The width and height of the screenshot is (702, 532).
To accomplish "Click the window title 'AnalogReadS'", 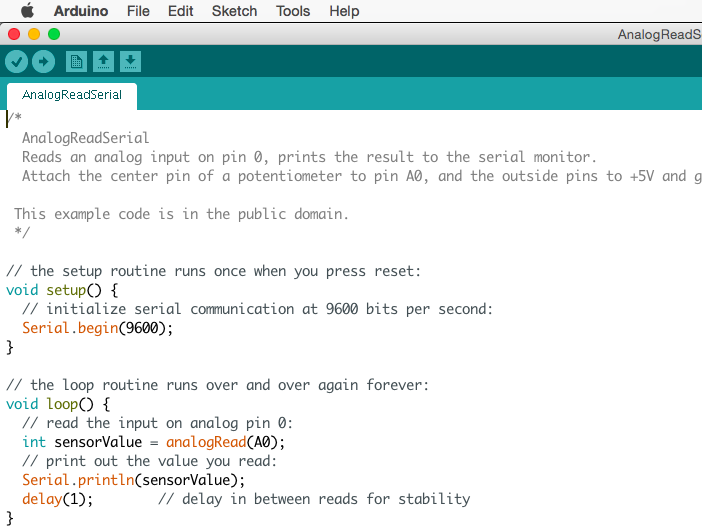I will point(659,34).
